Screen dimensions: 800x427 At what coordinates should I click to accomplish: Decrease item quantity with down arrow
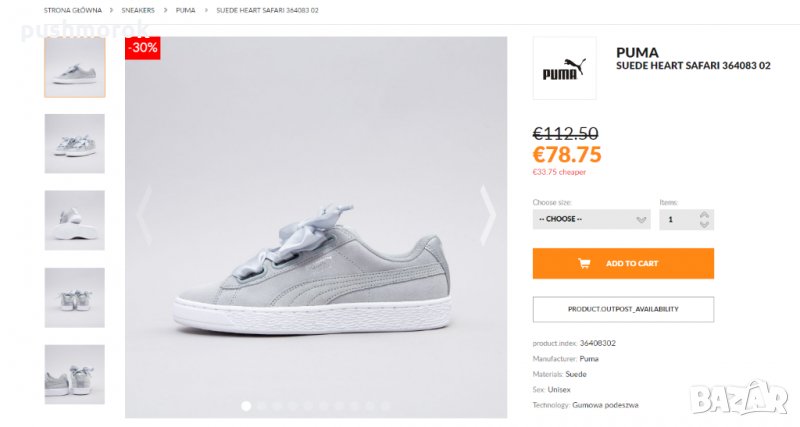point(704,224)
